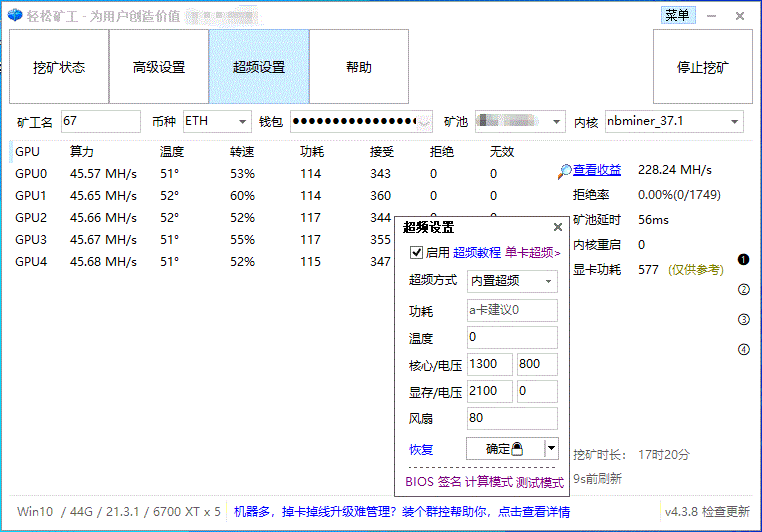The height and width of the screenshot is (532, 762).
Task: Click the 风扇 input field
Action: [511, 419]
